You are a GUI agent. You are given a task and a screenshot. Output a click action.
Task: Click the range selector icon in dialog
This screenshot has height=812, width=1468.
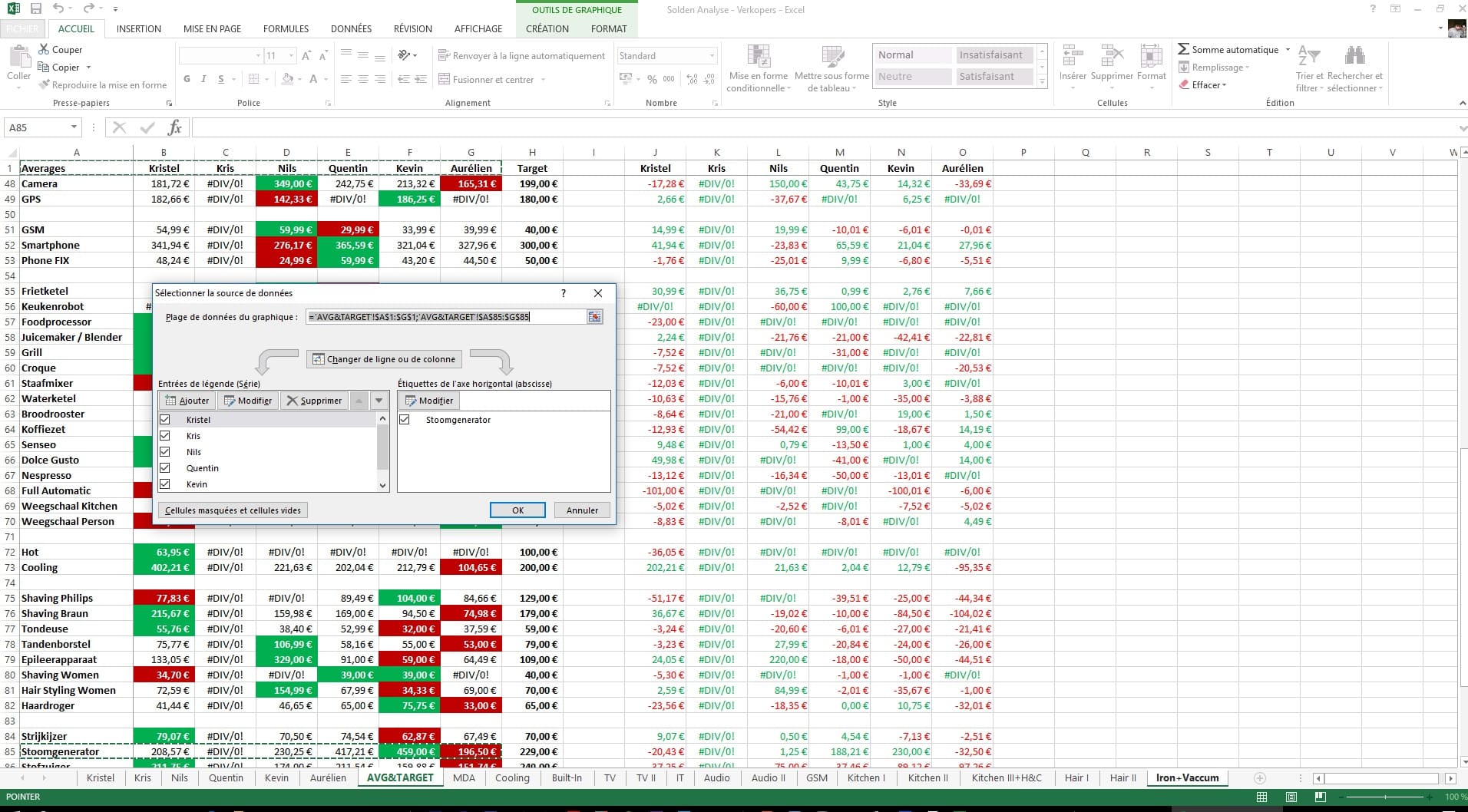[x=594, y=317]
